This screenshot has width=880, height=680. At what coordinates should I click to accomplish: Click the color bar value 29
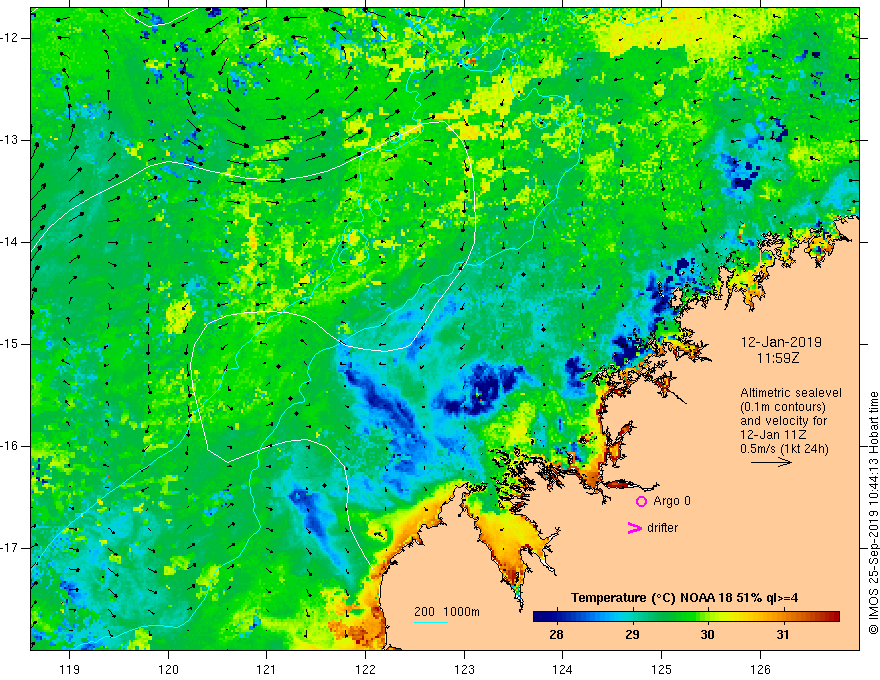(632, 635)
